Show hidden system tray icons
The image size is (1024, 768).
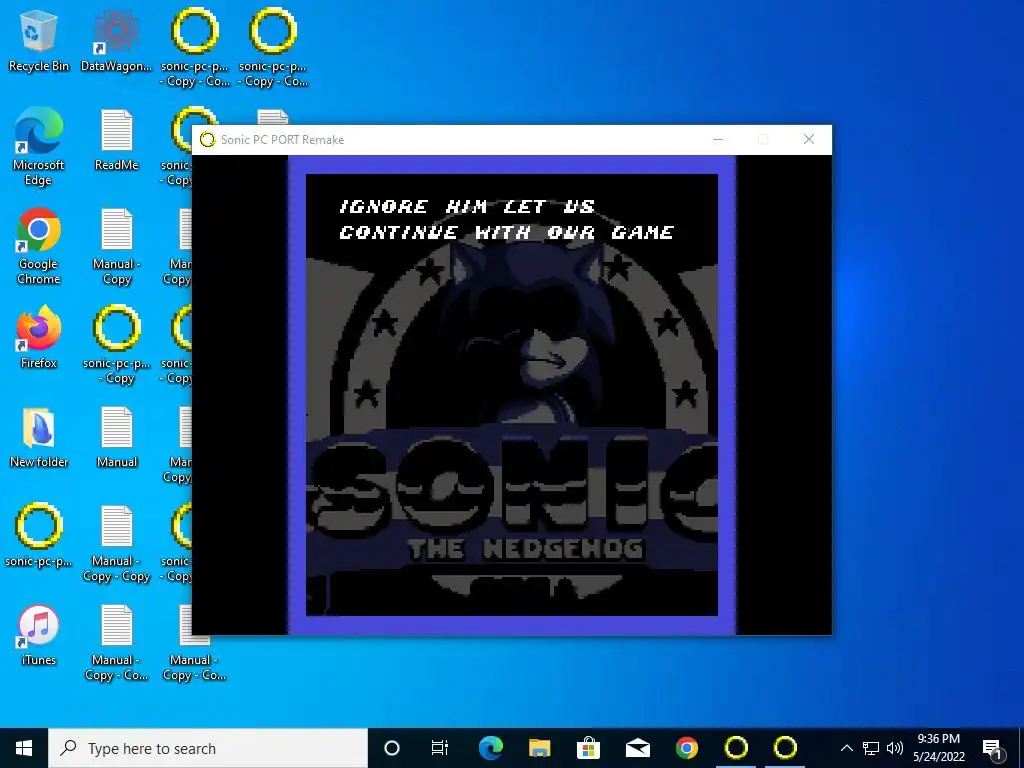(846, 748)
